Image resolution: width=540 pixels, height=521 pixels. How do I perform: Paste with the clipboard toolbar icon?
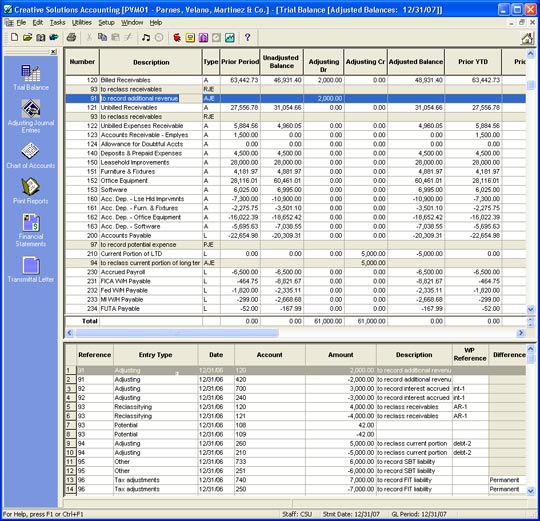click(115, 37)
